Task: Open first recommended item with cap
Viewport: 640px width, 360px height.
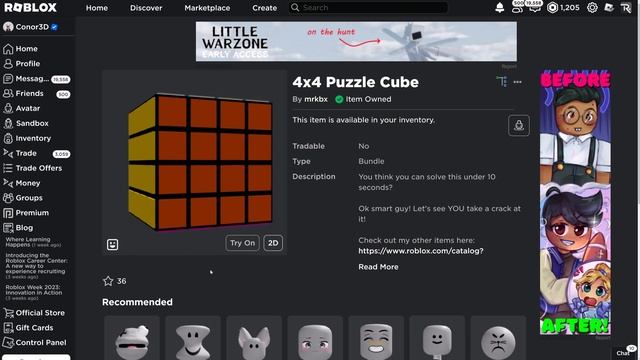Action: [x=131, y=338]
